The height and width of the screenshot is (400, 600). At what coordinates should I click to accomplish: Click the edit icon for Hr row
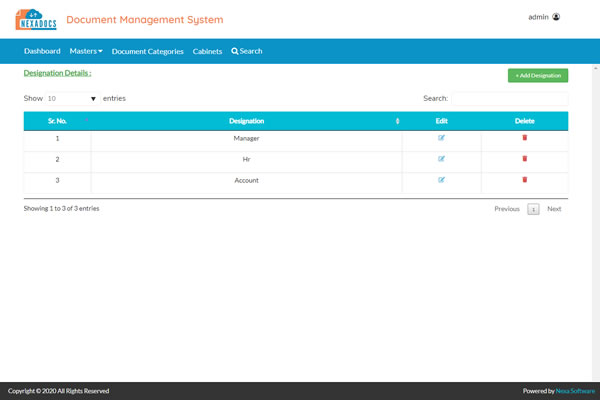pyautogui.click(x=441, y=158)
